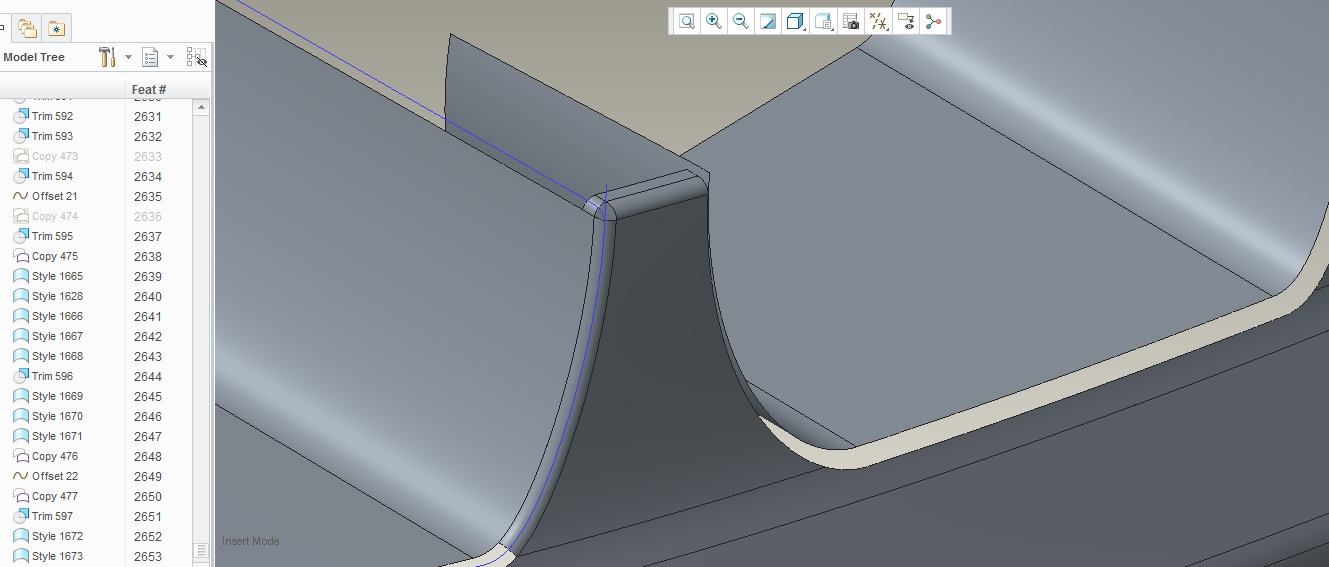Toggle the tree columns visibility icon
1329x567 pixels.
click(196, 57)
